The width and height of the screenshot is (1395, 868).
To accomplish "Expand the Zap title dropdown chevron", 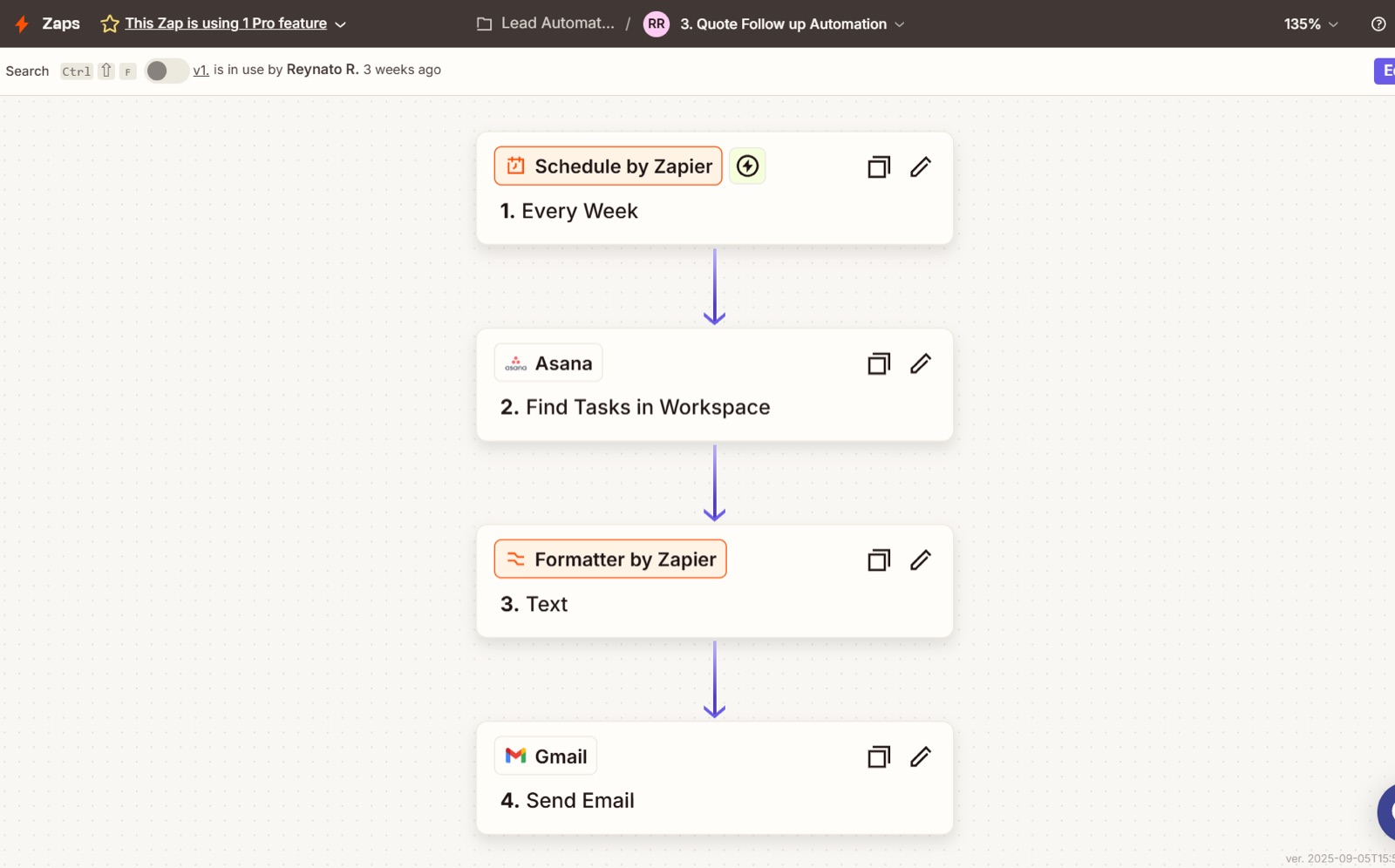I will tap(900, 24).
